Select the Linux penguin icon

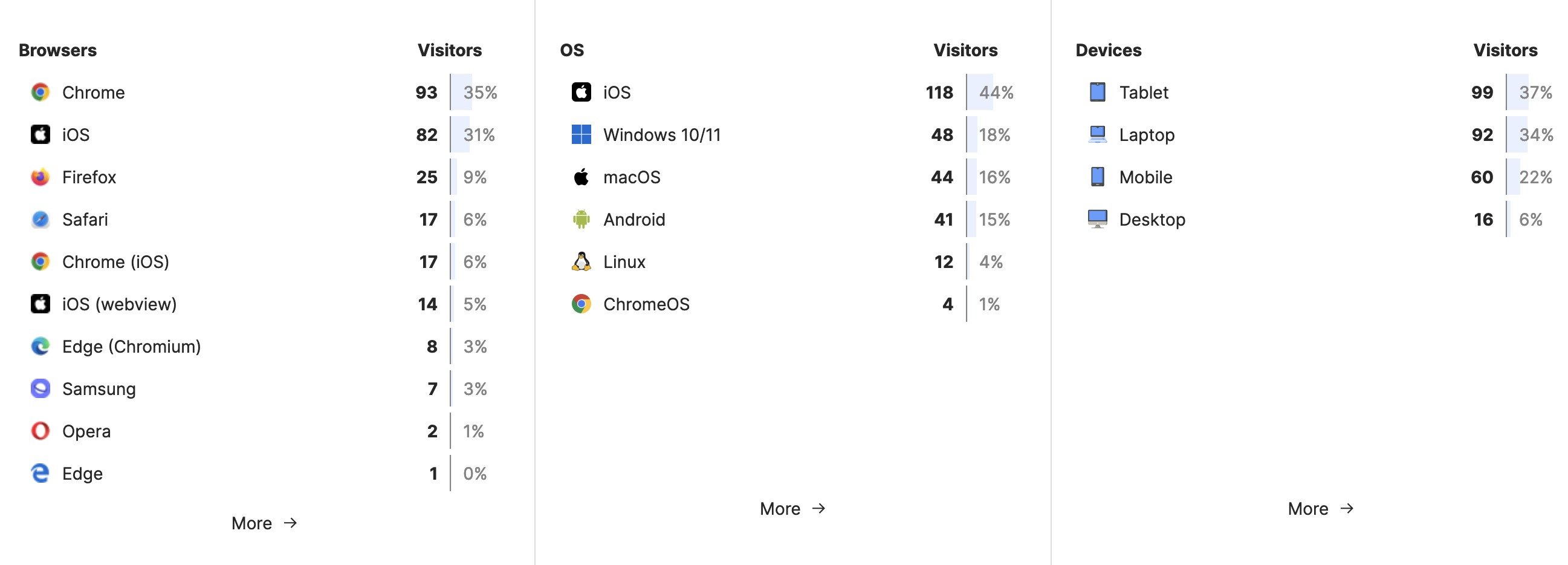point(582,261)
